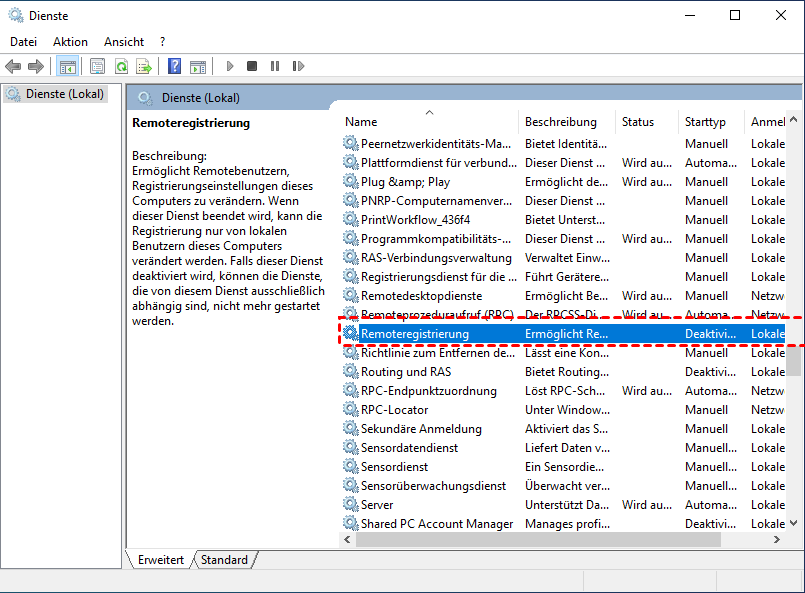Select the Remotedesktopdienste service row
The height and width of the screenshot is (593, 805).
[421, 296]
